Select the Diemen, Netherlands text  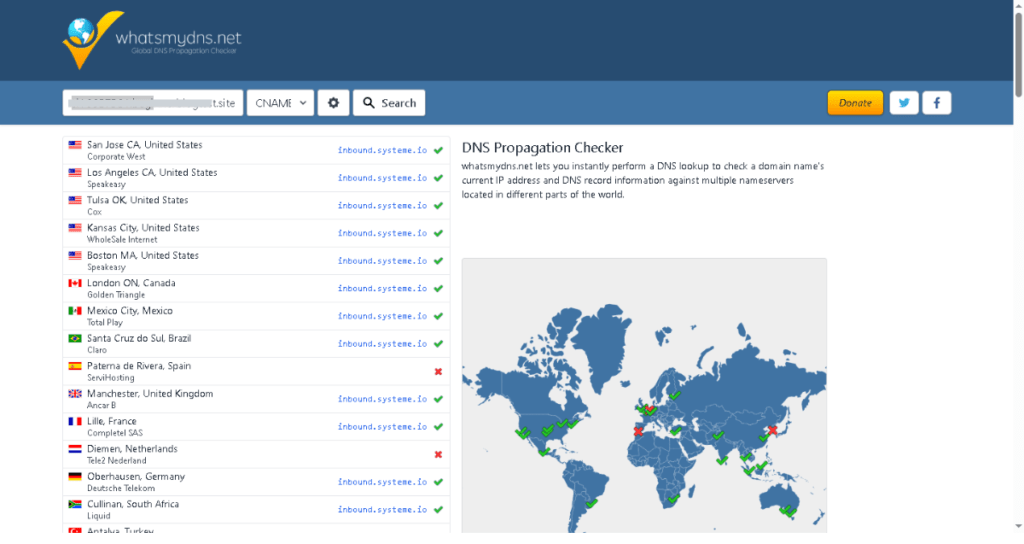click(132, 449)
